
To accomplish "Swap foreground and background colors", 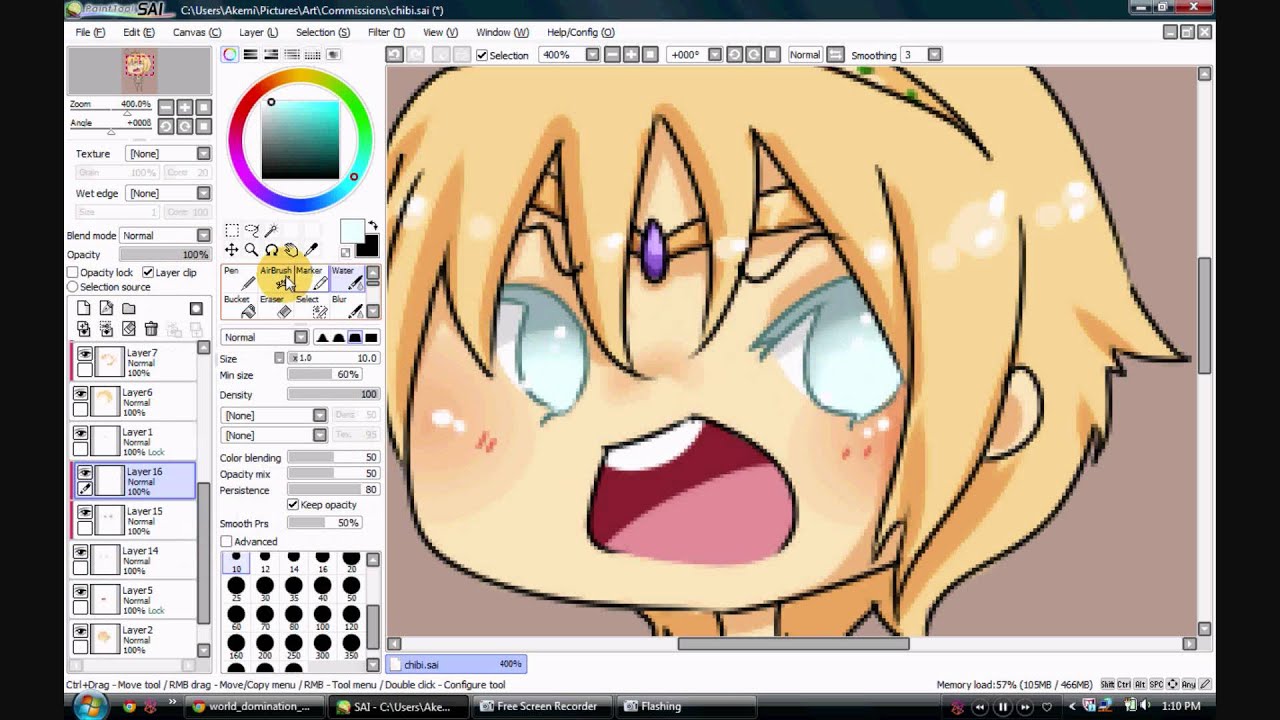I will point(372,226).
